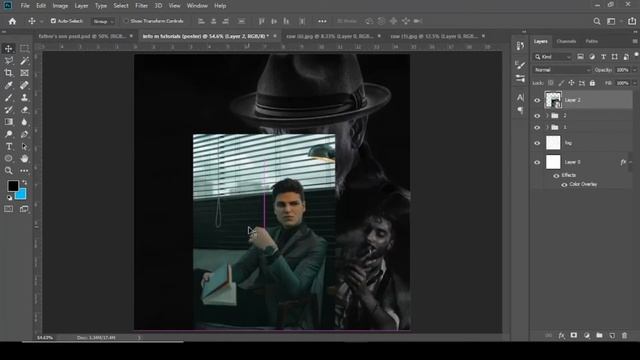Hide Layer 2 with its eye icon
640x360 pixels.
tap(537, 100)
